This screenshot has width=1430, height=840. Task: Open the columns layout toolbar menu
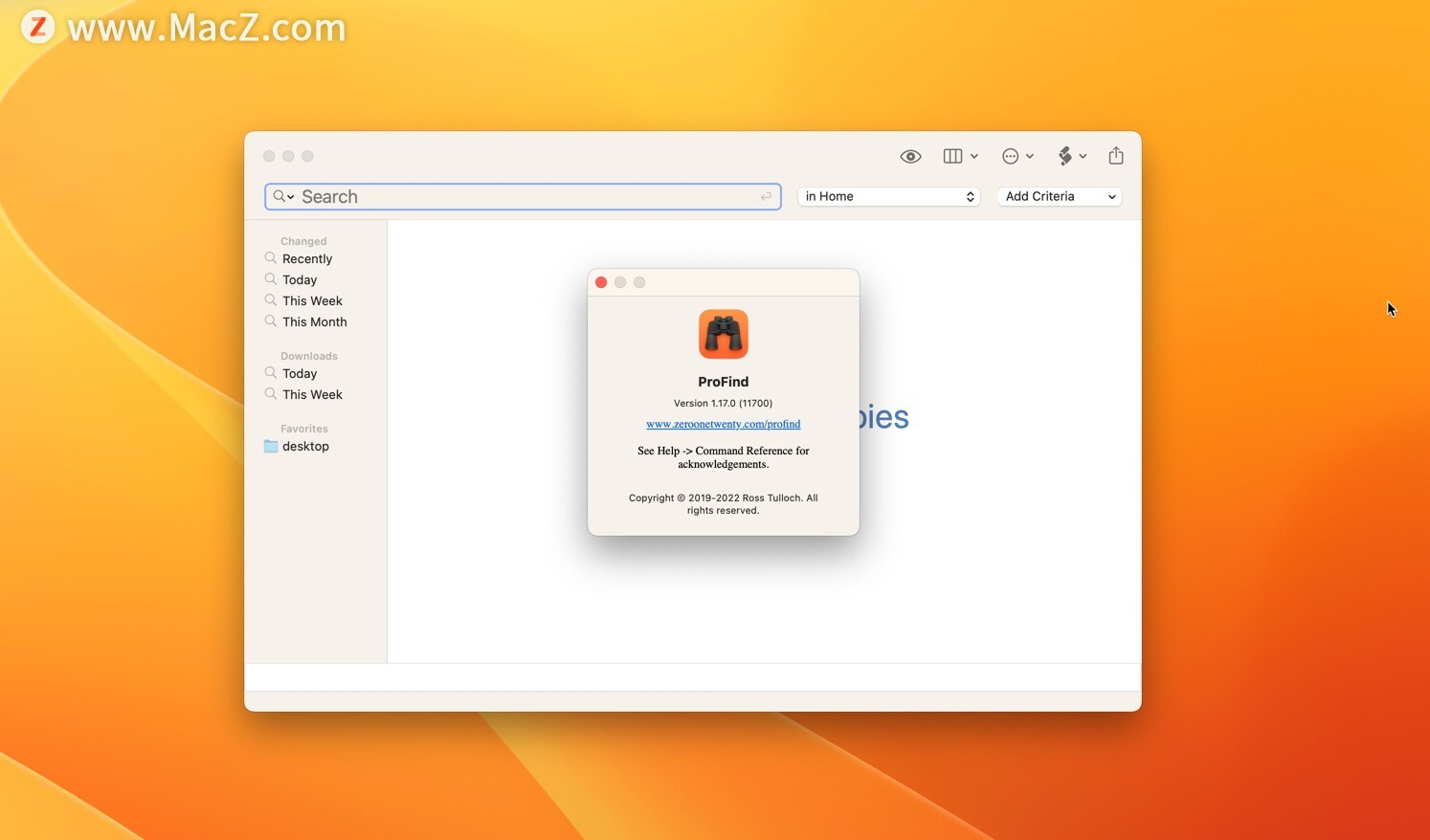960,156
